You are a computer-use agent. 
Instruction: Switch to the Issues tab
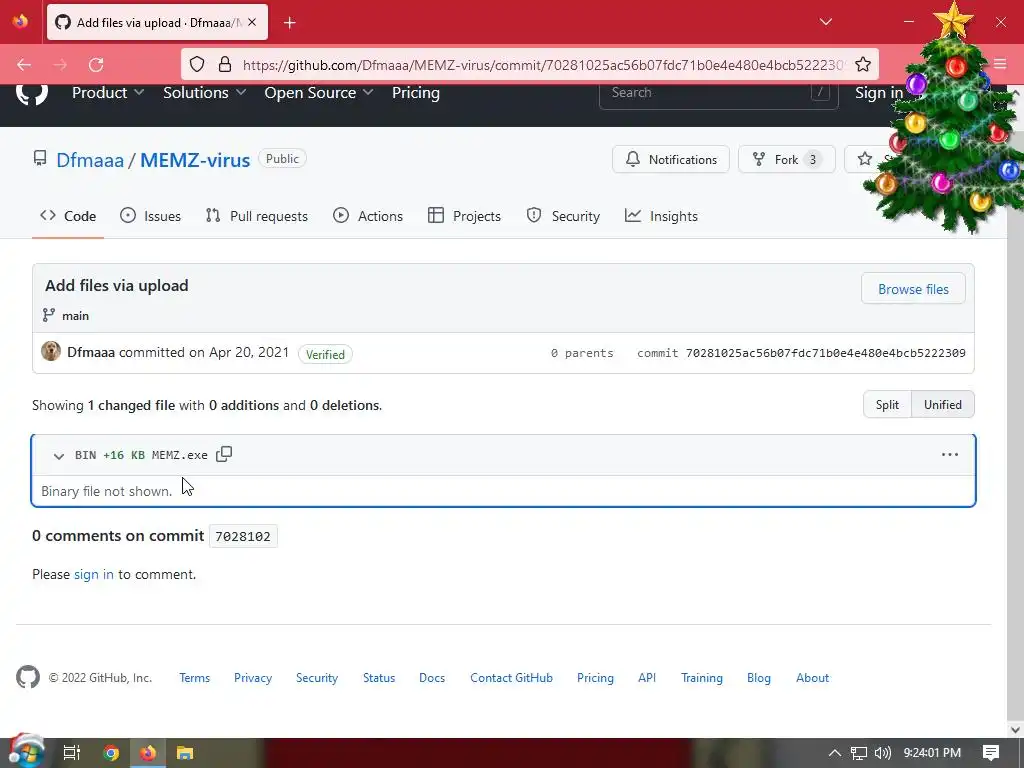point(150,216)
